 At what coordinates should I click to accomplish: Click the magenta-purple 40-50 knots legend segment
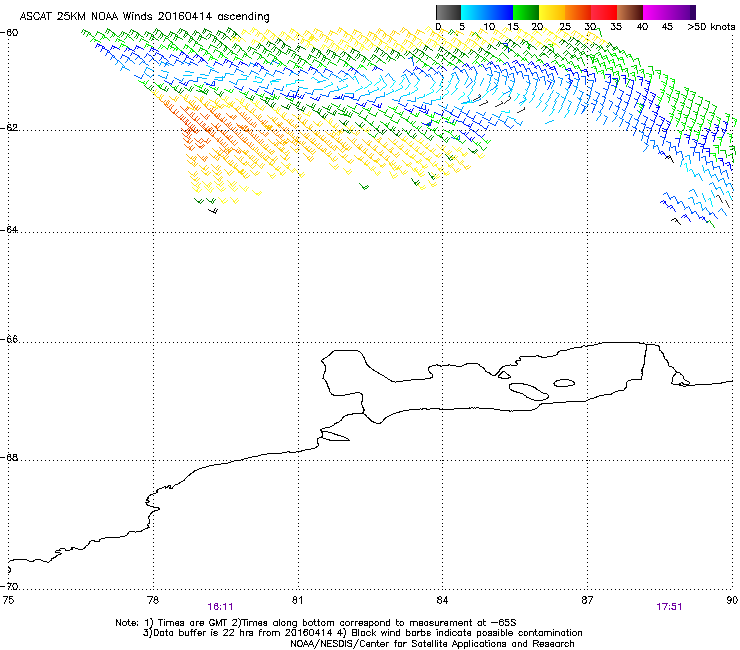click(x=669, y=12)
